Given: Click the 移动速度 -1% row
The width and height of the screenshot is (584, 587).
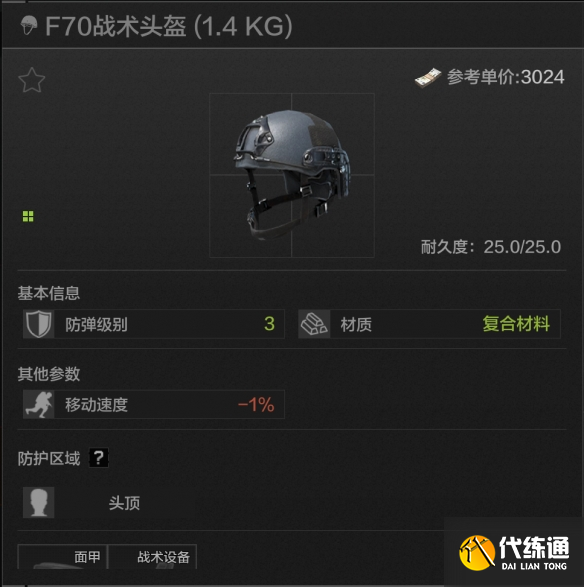Looking at the screenshot, I should coord(153,404).
